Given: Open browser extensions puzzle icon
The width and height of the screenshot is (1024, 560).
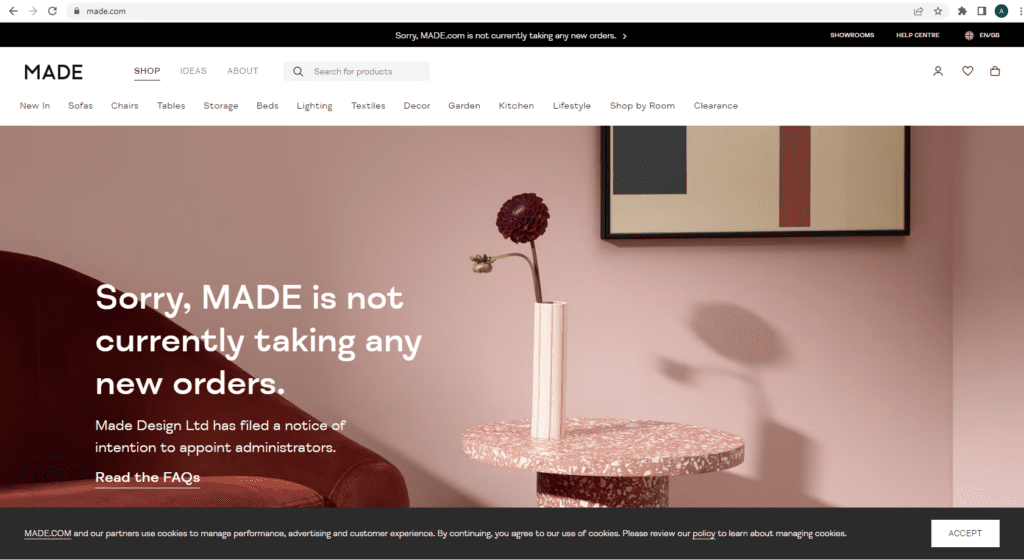Looking at the screenshot, I should 962,11.
